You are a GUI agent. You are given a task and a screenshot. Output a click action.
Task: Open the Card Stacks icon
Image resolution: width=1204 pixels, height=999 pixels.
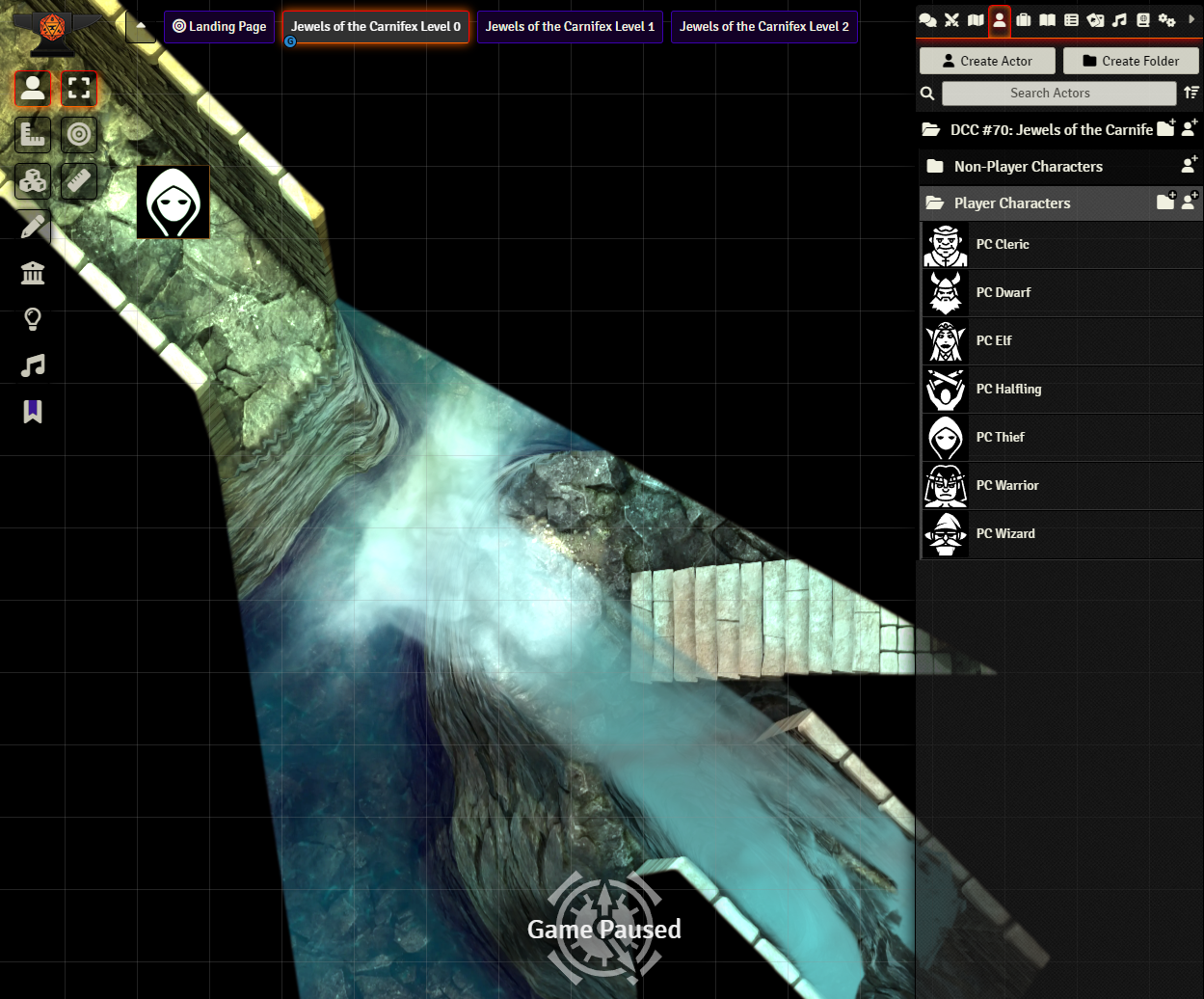(1095, 19)
